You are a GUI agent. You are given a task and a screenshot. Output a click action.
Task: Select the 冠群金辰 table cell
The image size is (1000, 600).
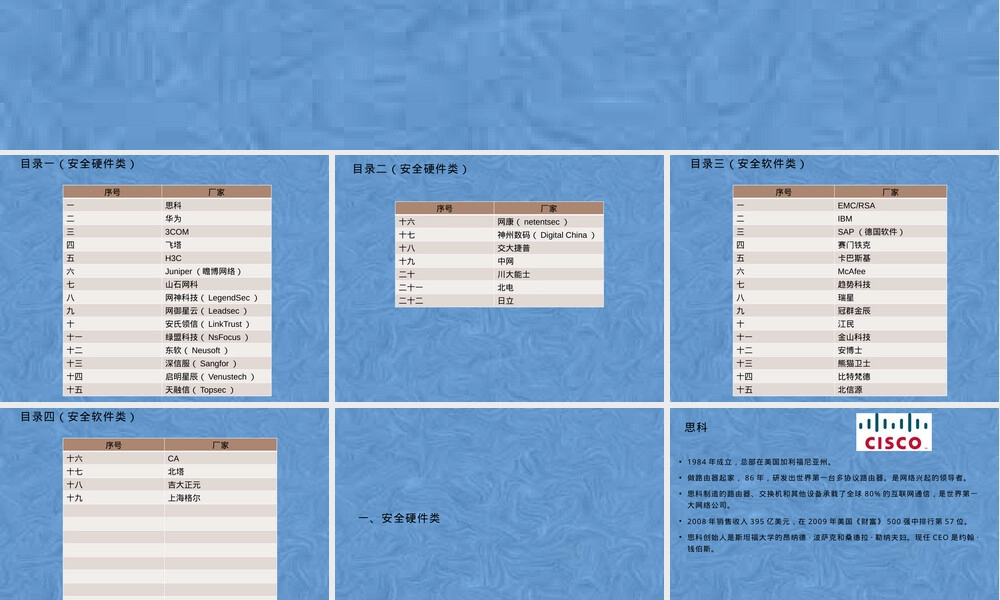click(890, 311)
